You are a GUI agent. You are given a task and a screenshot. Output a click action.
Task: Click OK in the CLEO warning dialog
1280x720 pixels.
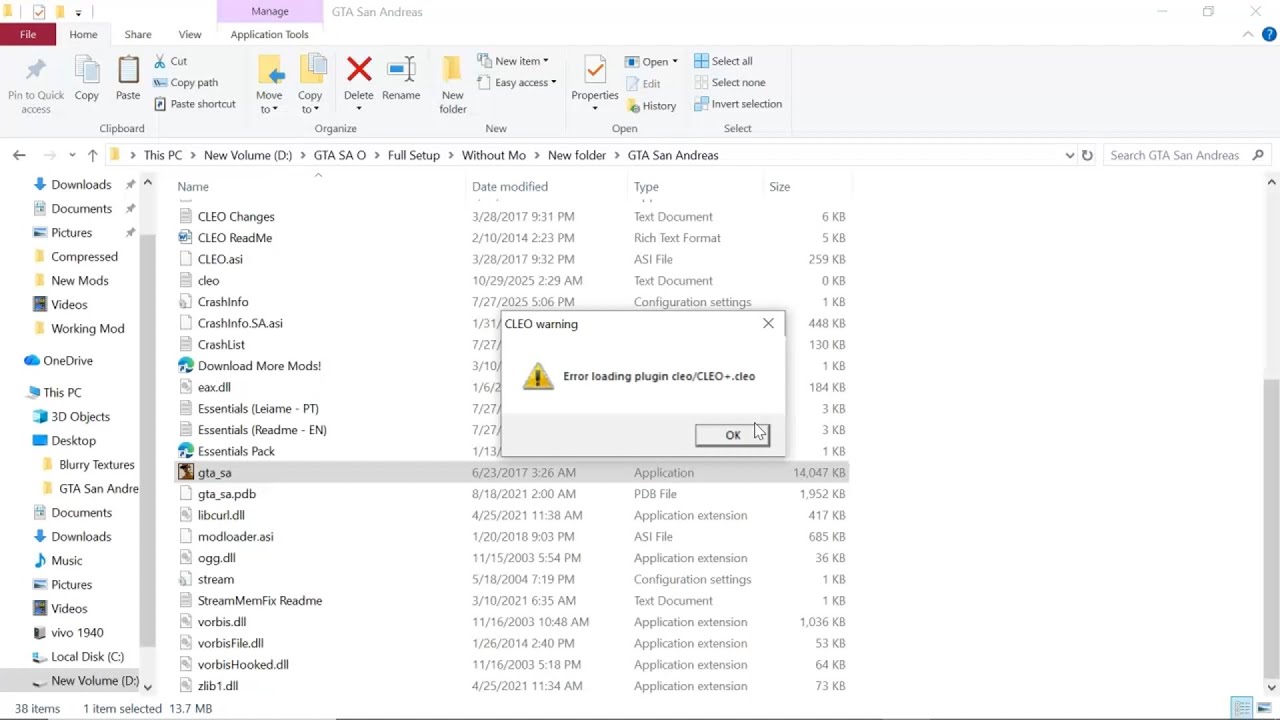(x=733, y=435)
